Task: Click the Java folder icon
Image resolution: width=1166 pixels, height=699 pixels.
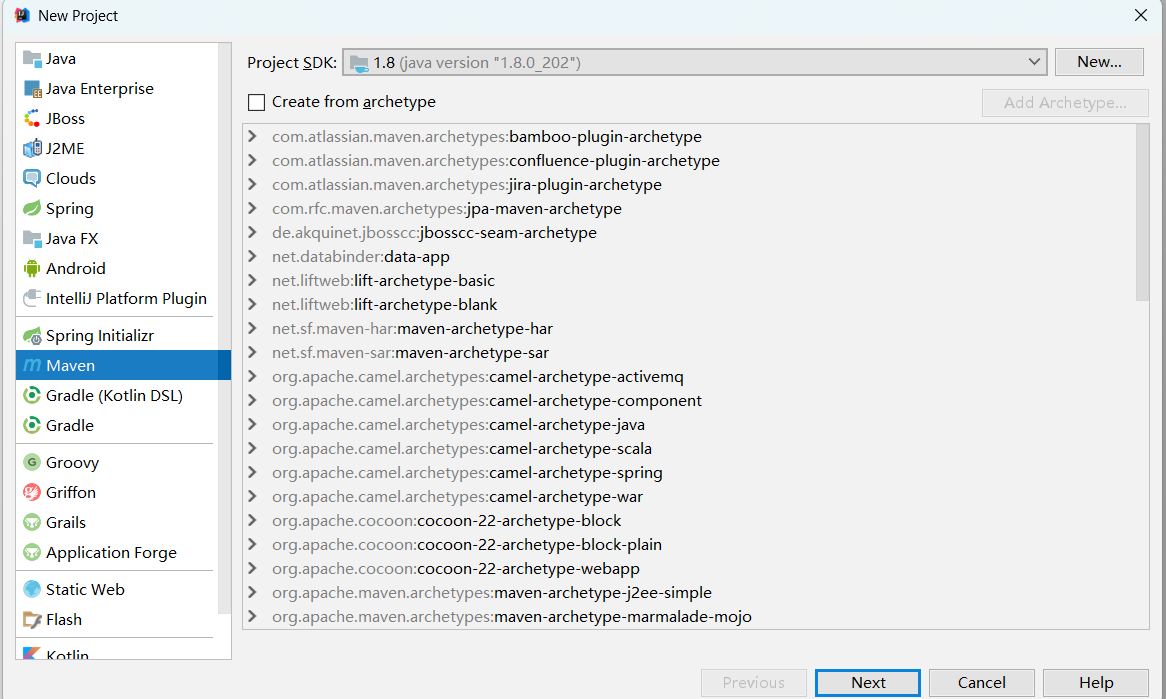Action: point(32,59)
